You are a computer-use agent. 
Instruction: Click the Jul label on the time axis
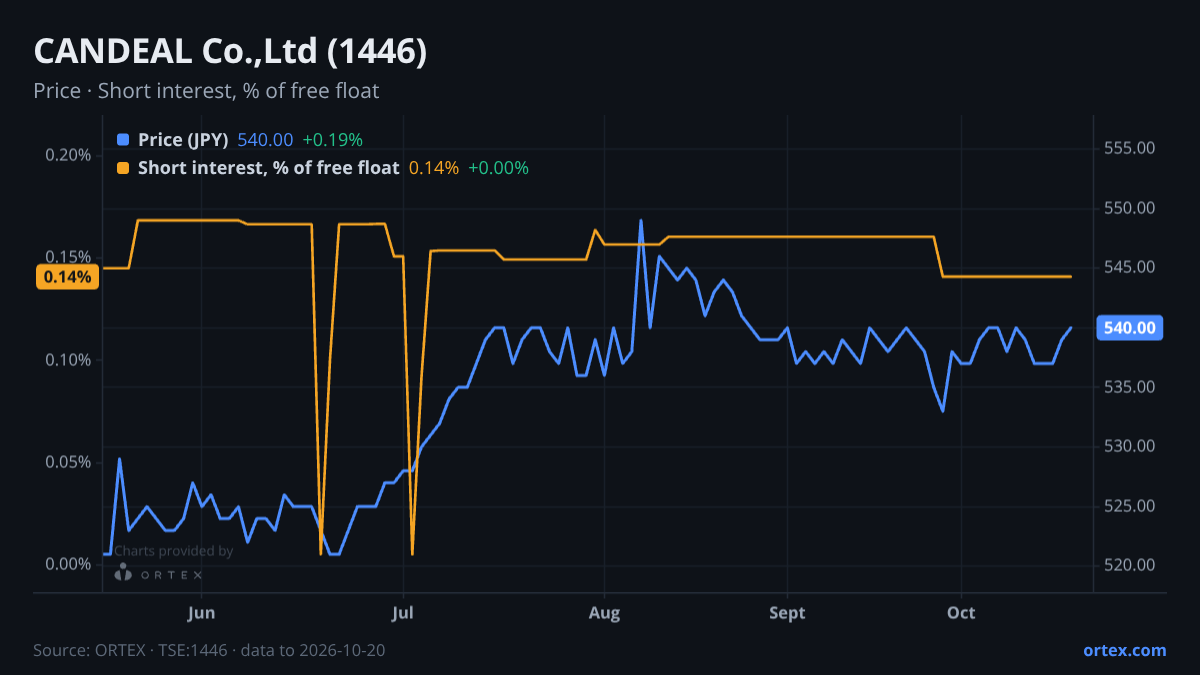403,613
